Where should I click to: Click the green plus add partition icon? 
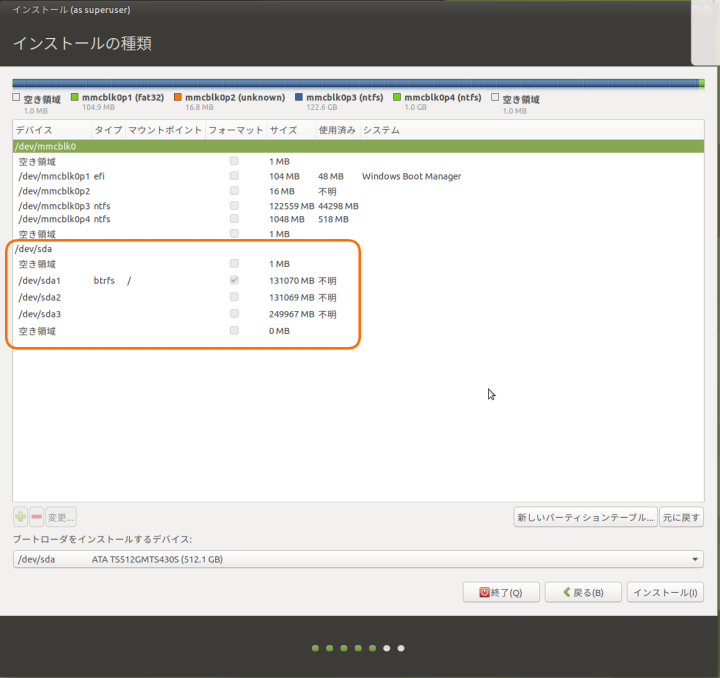(x=21, y=517)
